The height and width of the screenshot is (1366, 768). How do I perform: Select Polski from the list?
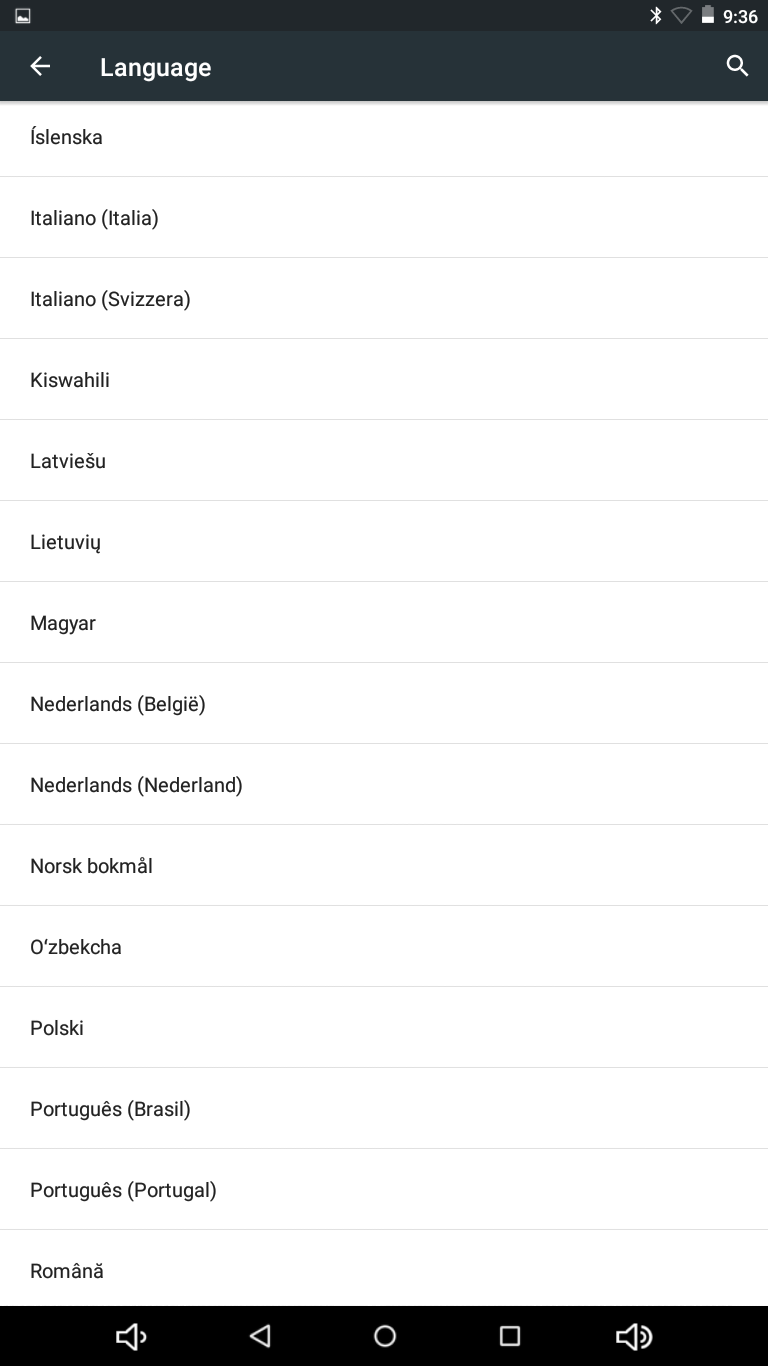384,1028
